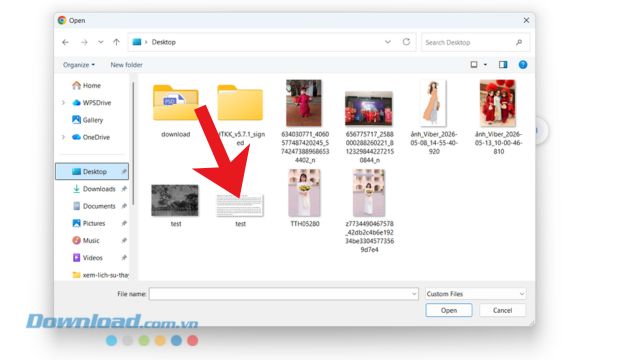This screenshot has width=640, height=360.
Task: Click the Cancel button
Action: 502,310
